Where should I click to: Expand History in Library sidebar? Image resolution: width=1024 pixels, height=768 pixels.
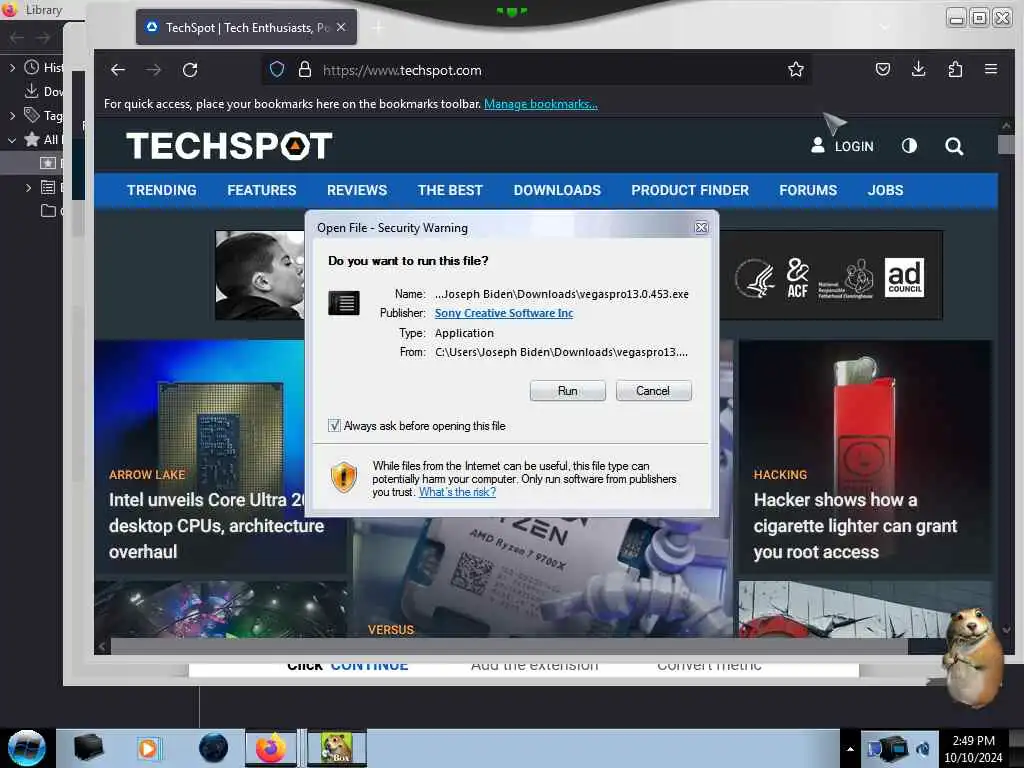click(12, 67)
